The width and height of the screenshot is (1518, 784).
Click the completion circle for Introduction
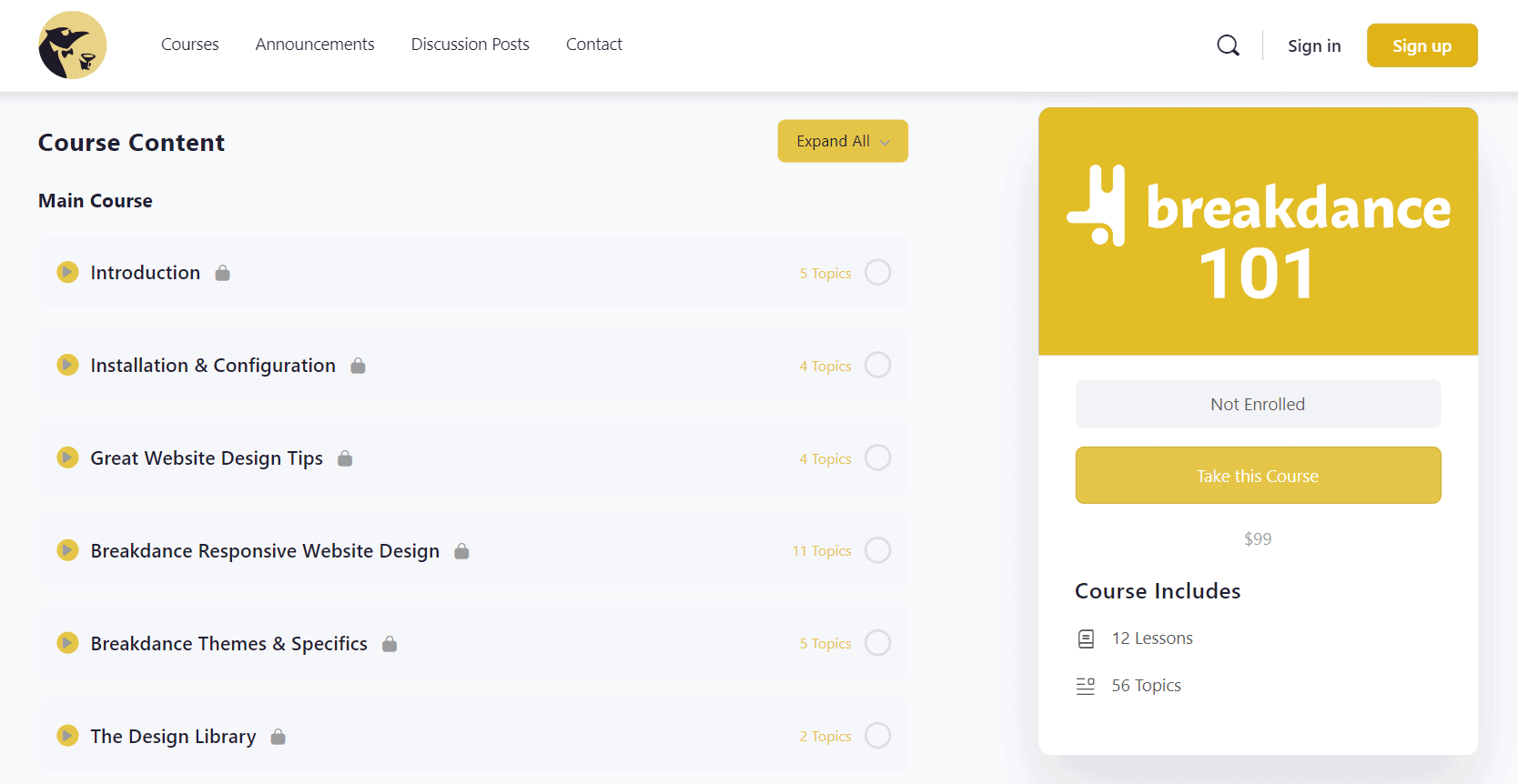[x=877, y=272]
